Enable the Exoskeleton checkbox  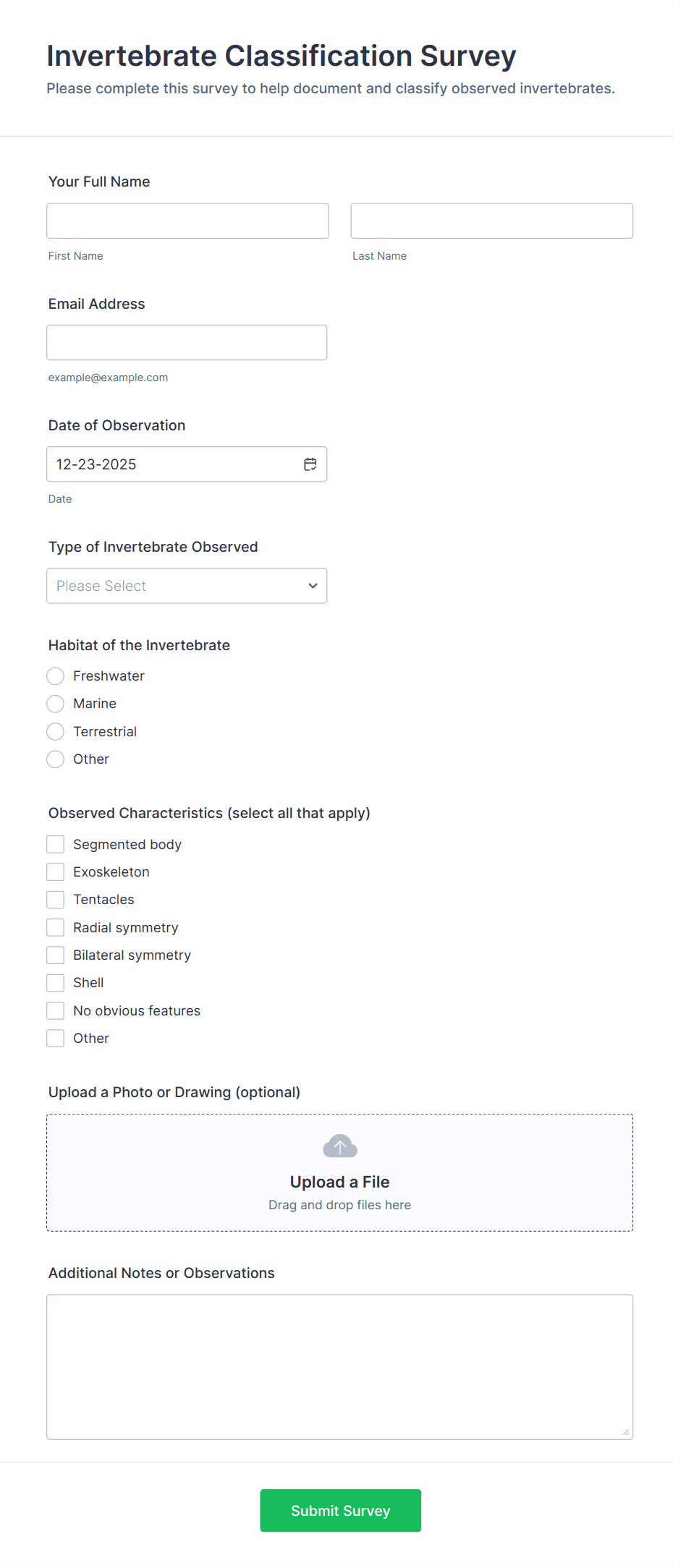tap(55, 872)
